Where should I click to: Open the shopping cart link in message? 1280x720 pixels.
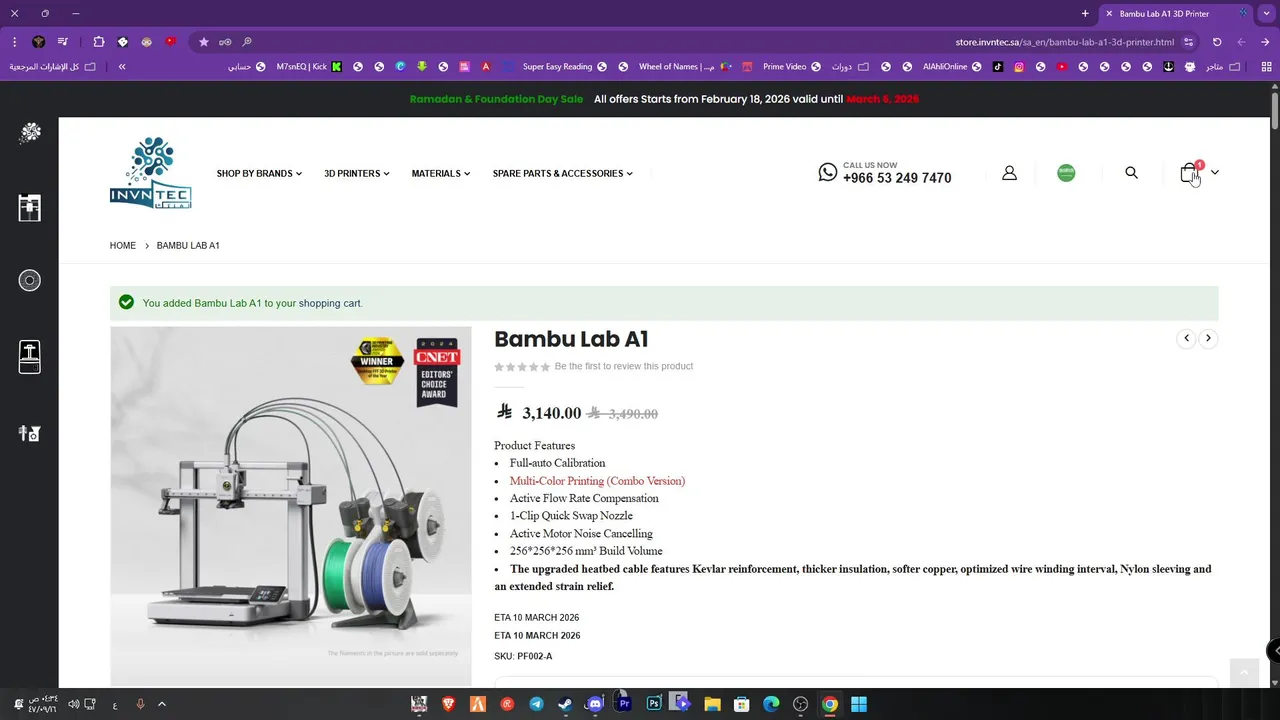(x=329, y=303)
